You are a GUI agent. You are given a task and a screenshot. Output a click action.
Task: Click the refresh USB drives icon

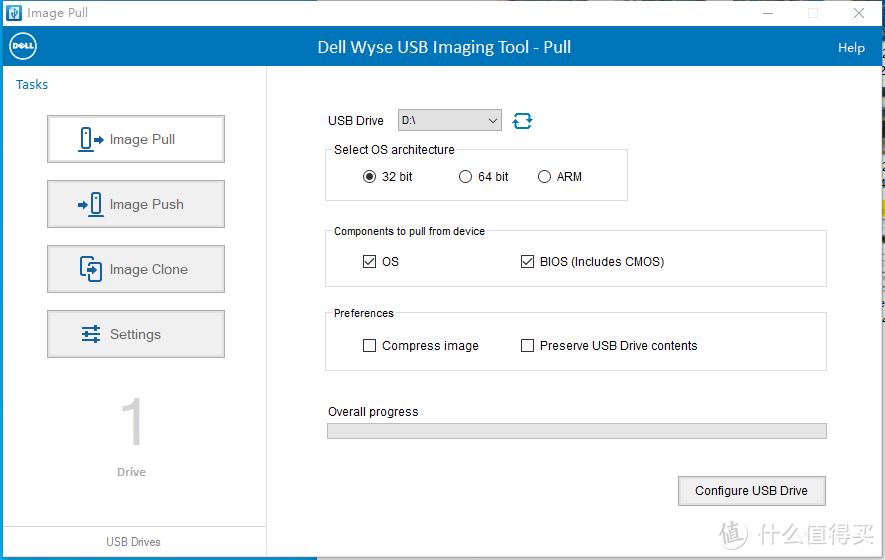(x=522, y=121)
